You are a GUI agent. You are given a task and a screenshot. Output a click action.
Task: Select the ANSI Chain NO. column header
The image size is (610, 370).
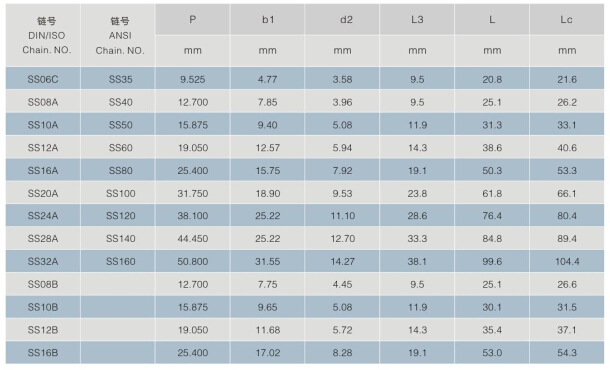(118, 35)
